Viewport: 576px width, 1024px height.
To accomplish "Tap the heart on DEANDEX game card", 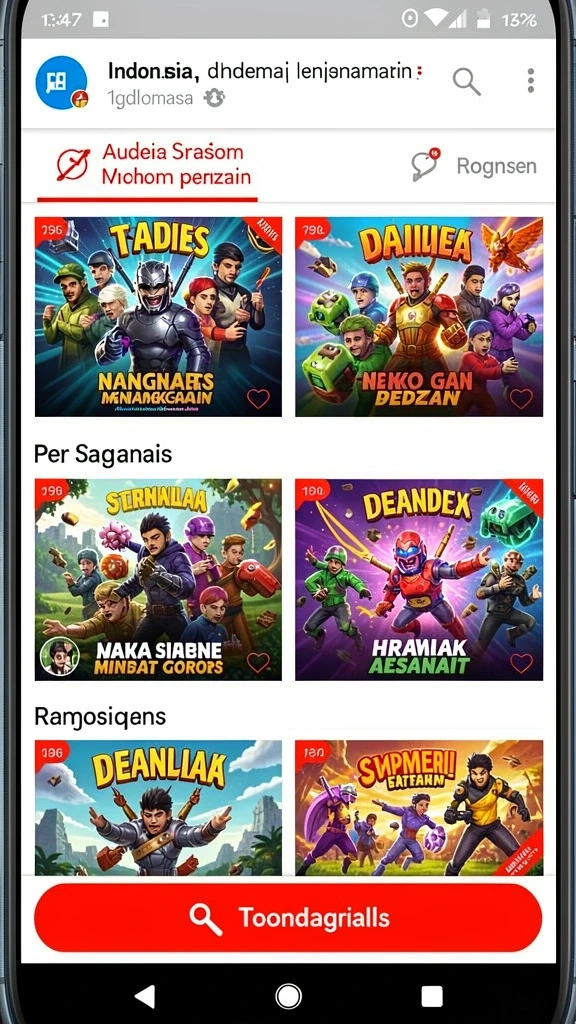I will [520, 664].
